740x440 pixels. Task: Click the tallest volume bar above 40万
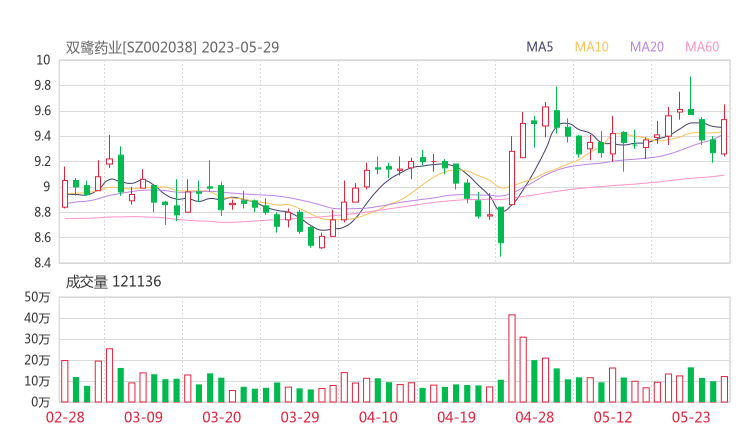(512, 358)
